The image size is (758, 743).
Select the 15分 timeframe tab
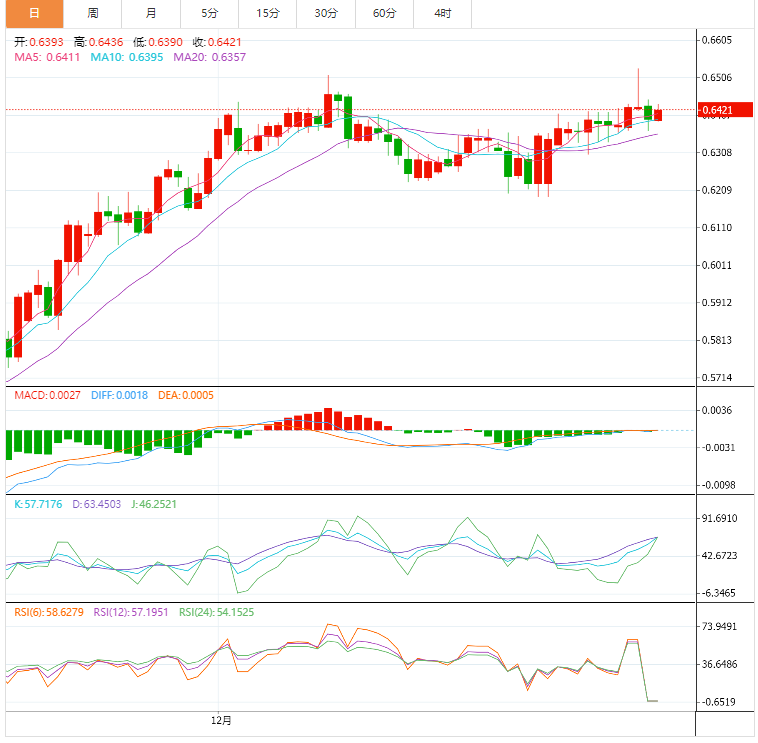click(x=267, y=13)
